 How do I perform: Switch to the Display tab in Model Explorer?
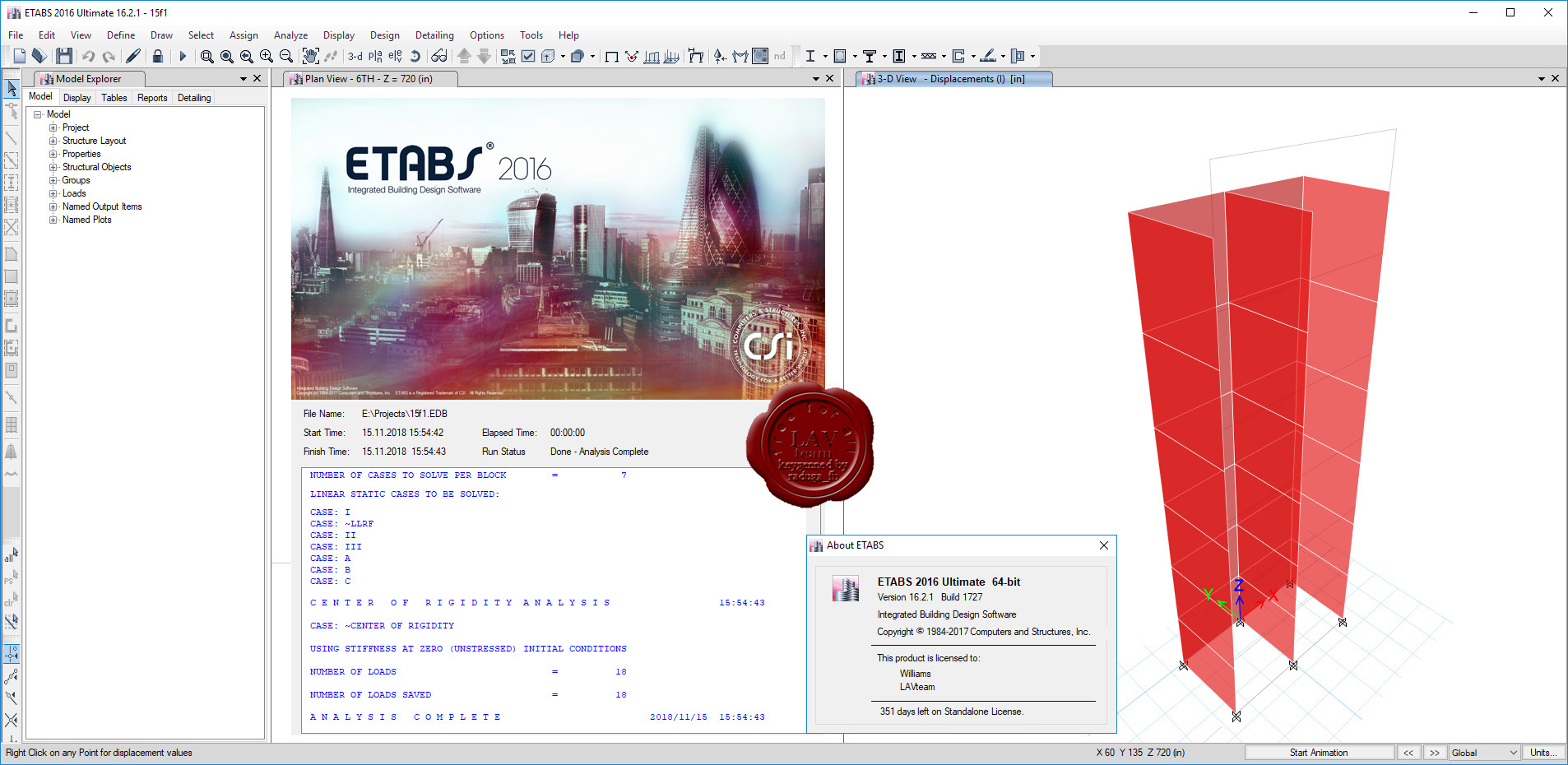point(77,98)
